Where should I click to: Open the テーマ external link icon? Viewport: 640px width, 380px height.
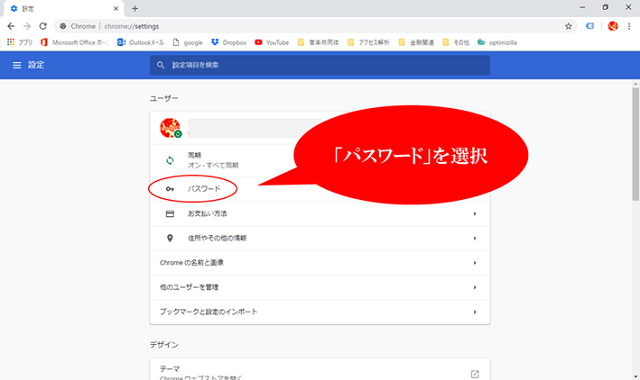coord(475,374)
